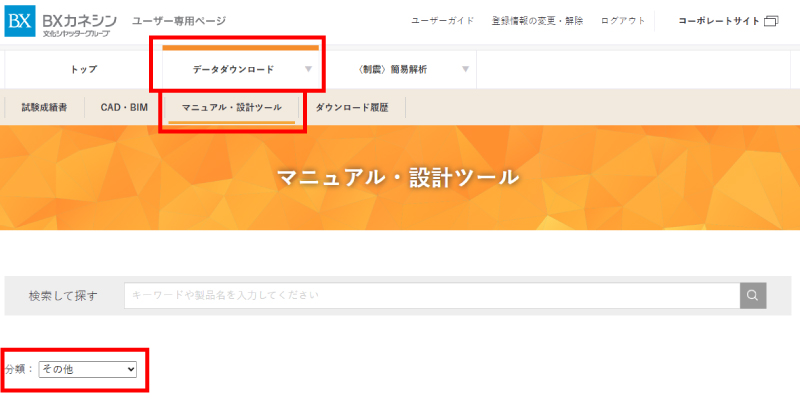The image size is (800, 412).
Task: Open the トップ menu item
Action: click(84, 69)
